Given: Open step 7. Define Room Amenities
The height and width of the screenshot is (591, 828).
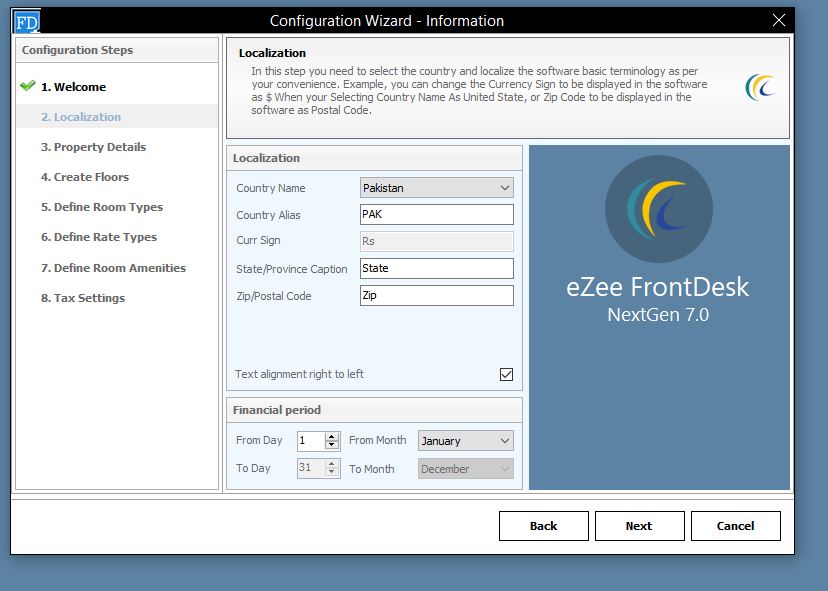Looking at the screenshot, I should pos(114,268).
